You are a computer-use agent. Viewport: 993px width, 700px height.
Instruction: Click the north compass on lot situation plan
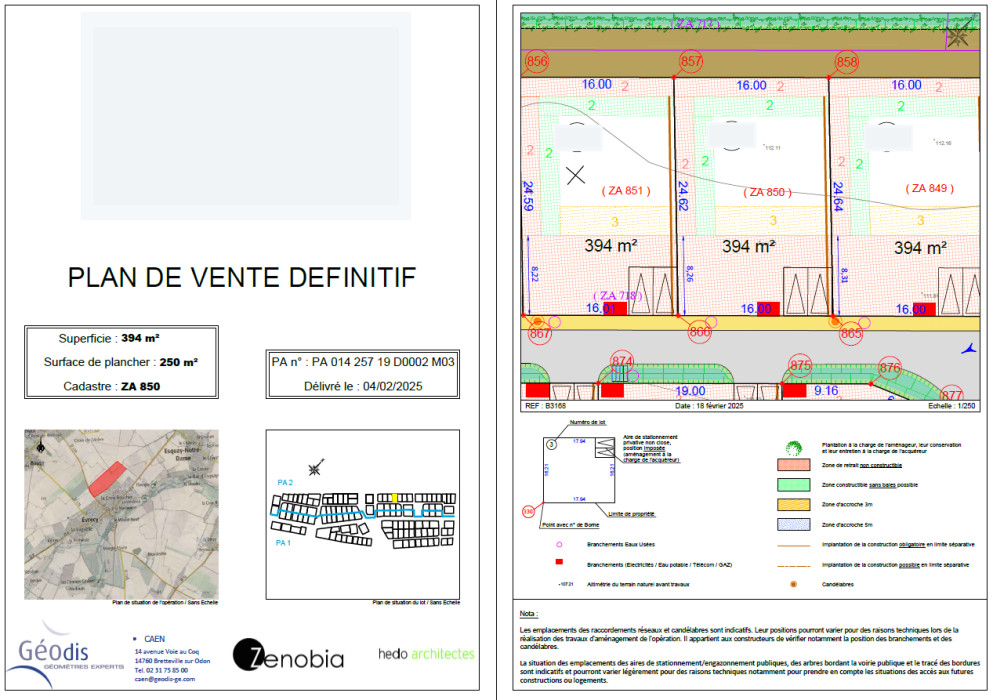316,467
